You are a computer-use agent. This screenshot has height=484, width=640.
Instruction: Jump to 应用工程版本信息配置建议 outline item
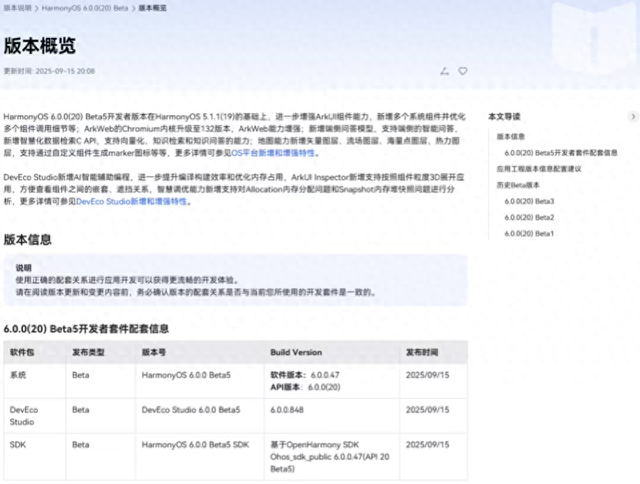click(x=539, y=169)
